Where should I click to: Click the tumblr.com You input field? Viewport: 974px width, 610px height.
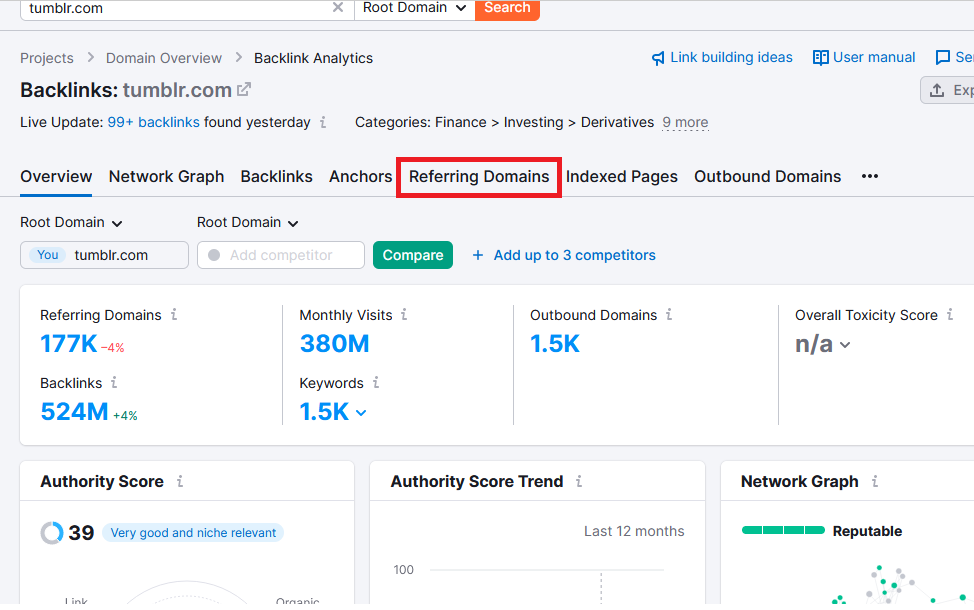coord(104,255)
